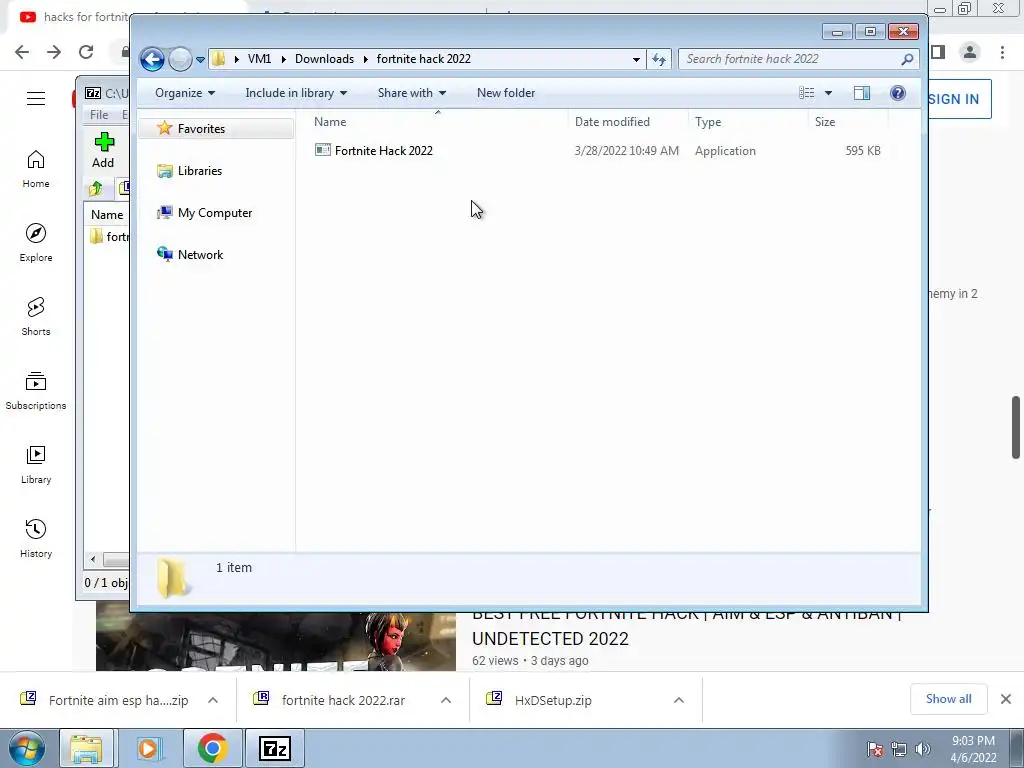Click fortnite hack 2022 breadcrumb segment
Screen dimensions: 1024x768
click(x=424, y=59)
